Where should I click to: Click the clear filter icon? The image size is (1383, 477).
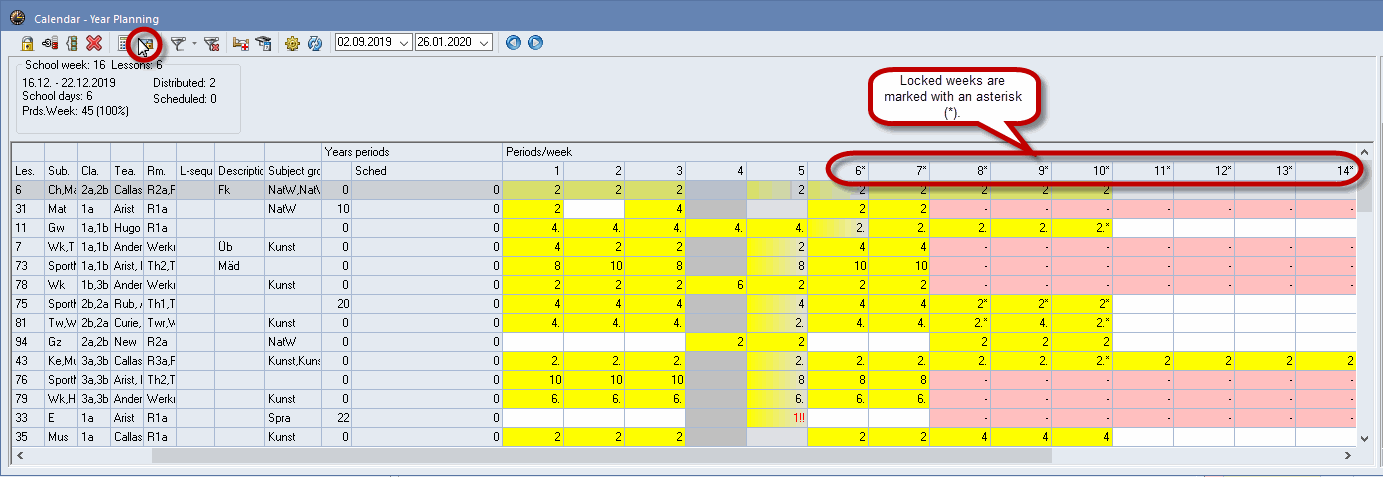point(211,43)
